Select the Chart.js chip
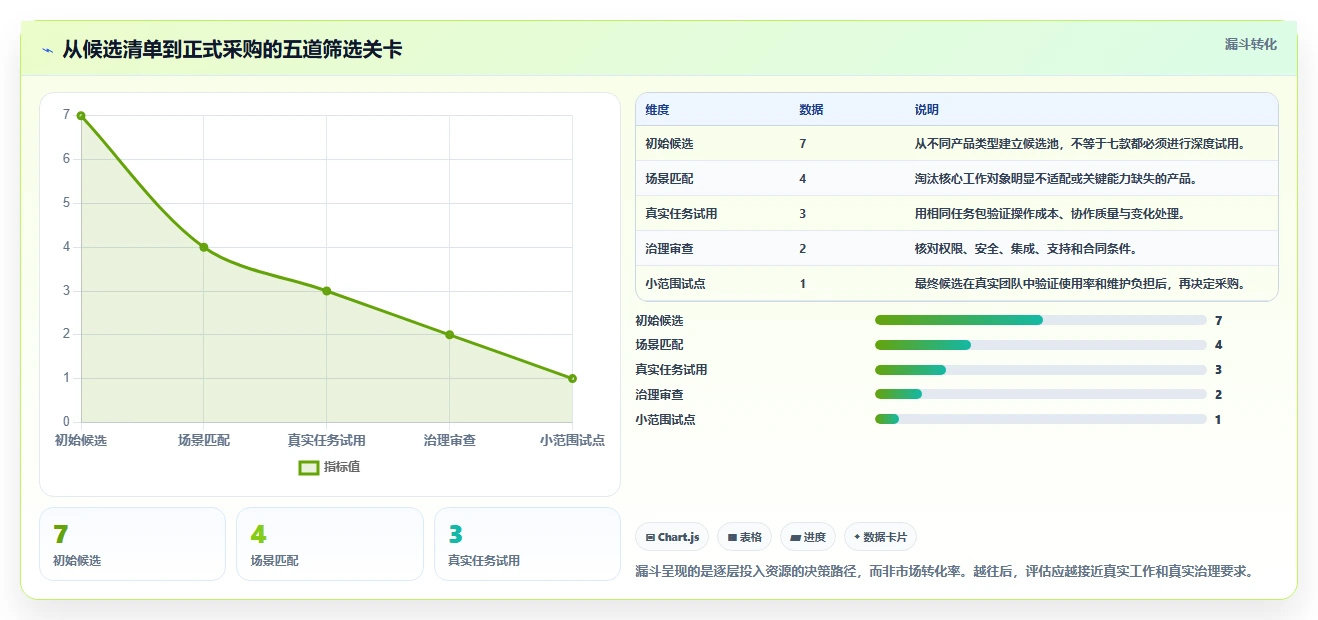This screenshot has height=620, width=1318. [672, 537]
